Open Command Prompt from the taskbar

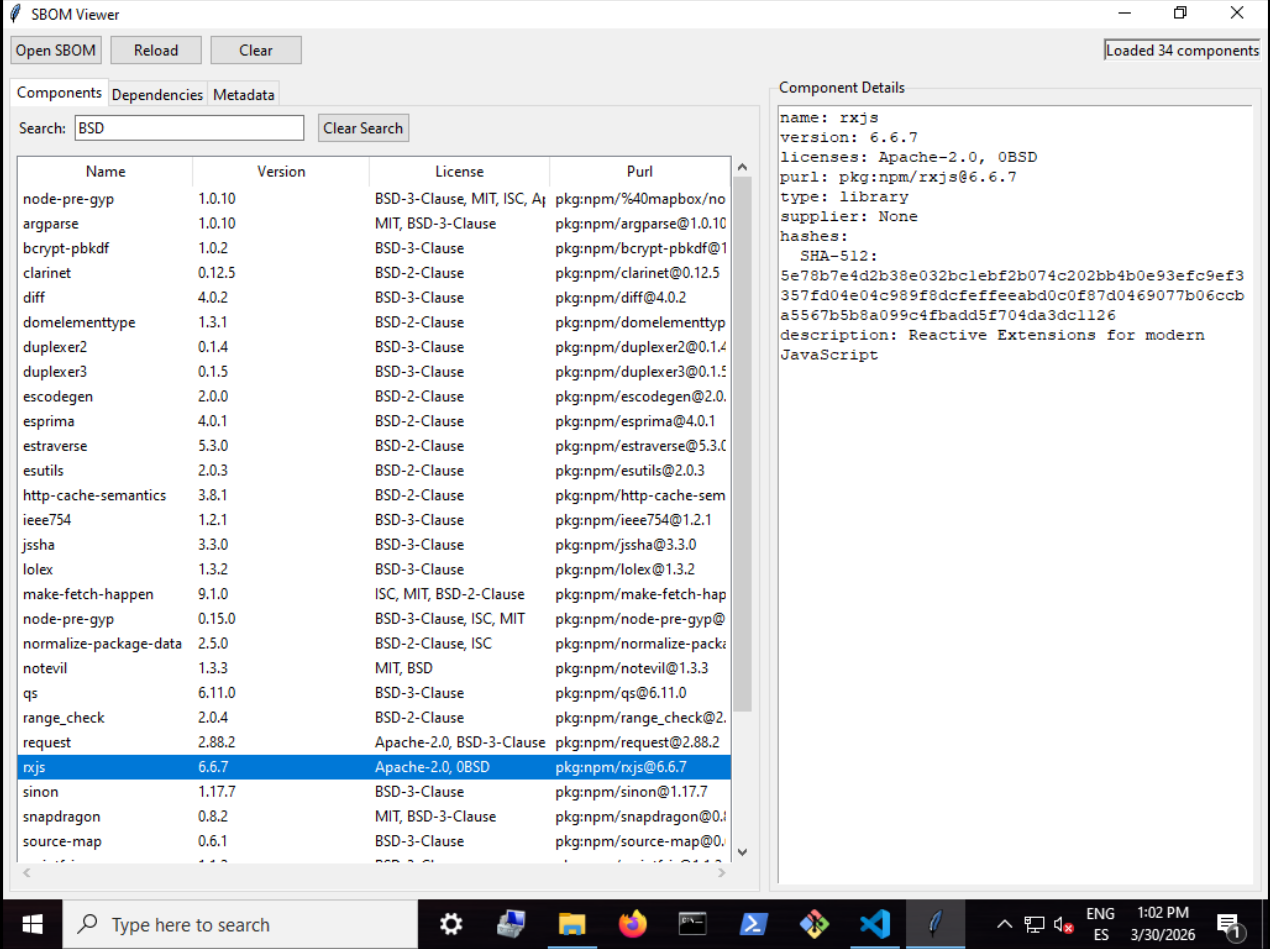click(x=692, y=923)
